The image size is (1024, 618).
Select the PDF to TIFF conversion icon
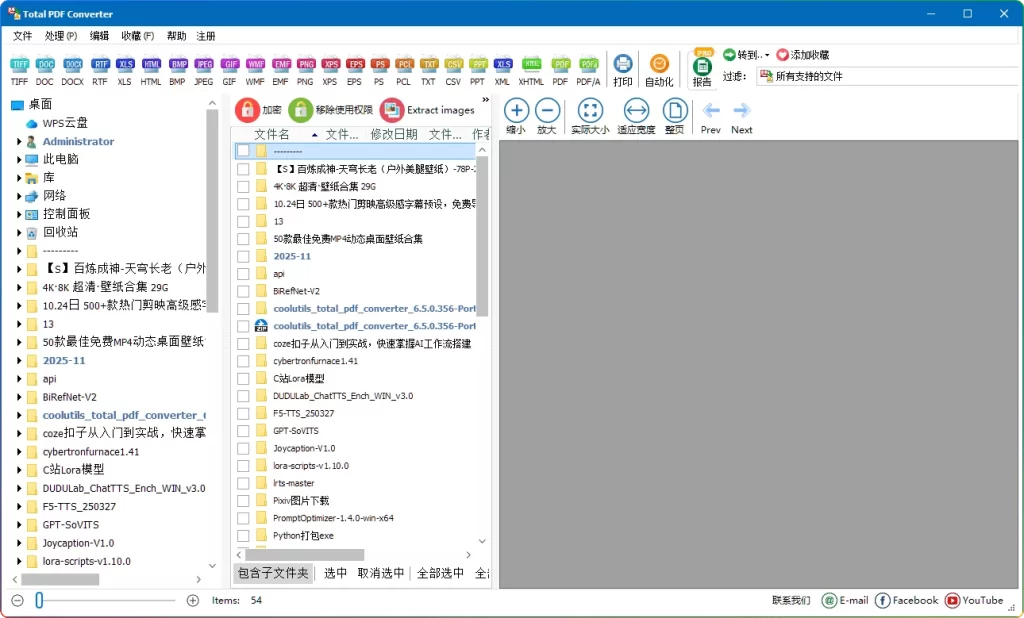pyautogui.click(x=18, y=65)
